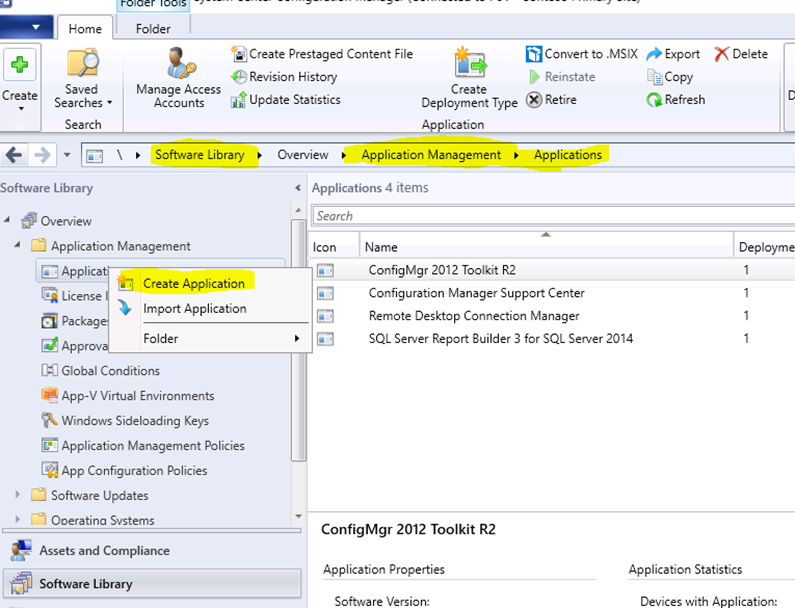This screenshot has height=608, width=795.
Task: Collapse the Overview tree node
Action: [x=7, y=220]
